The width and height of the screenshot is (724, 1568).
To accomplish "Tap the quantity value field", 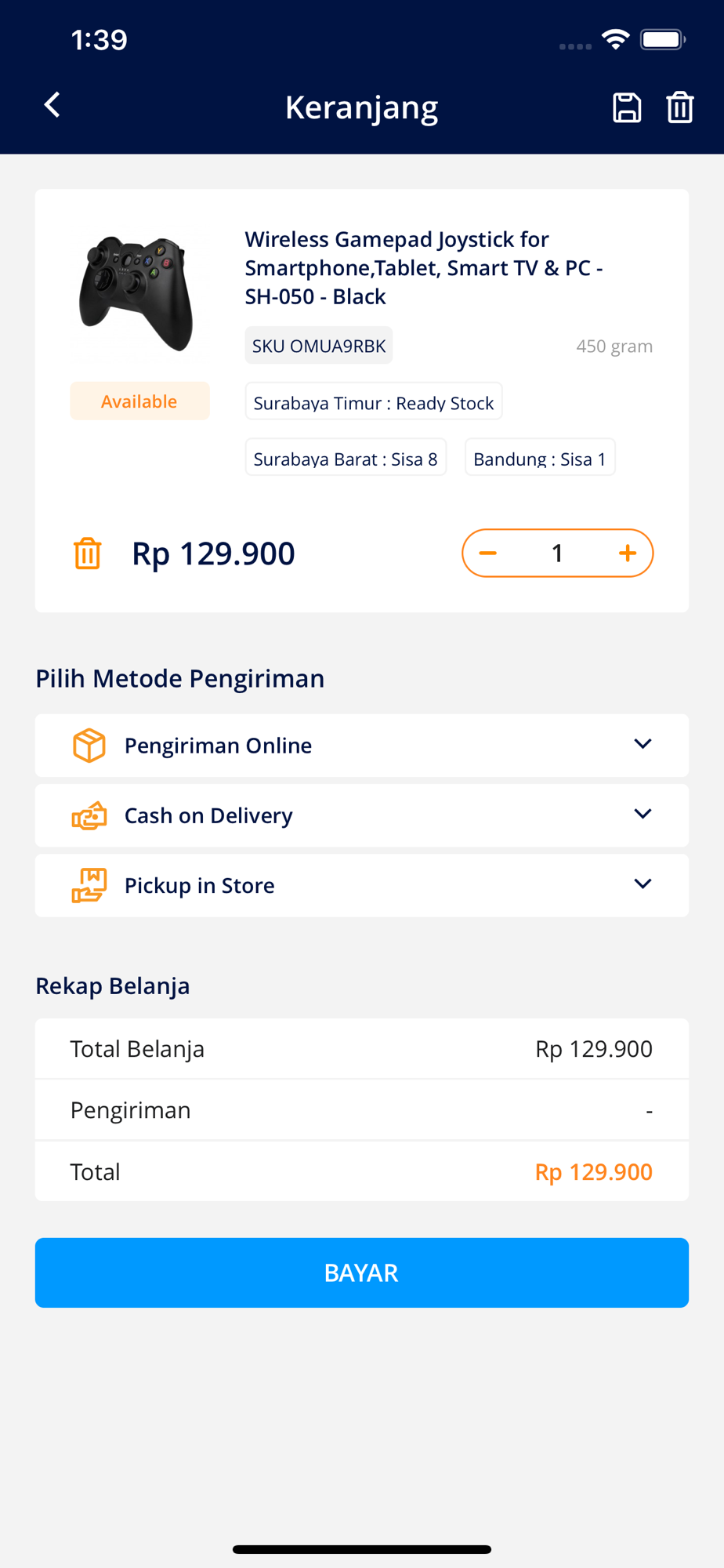I will (x=557, y=554).
